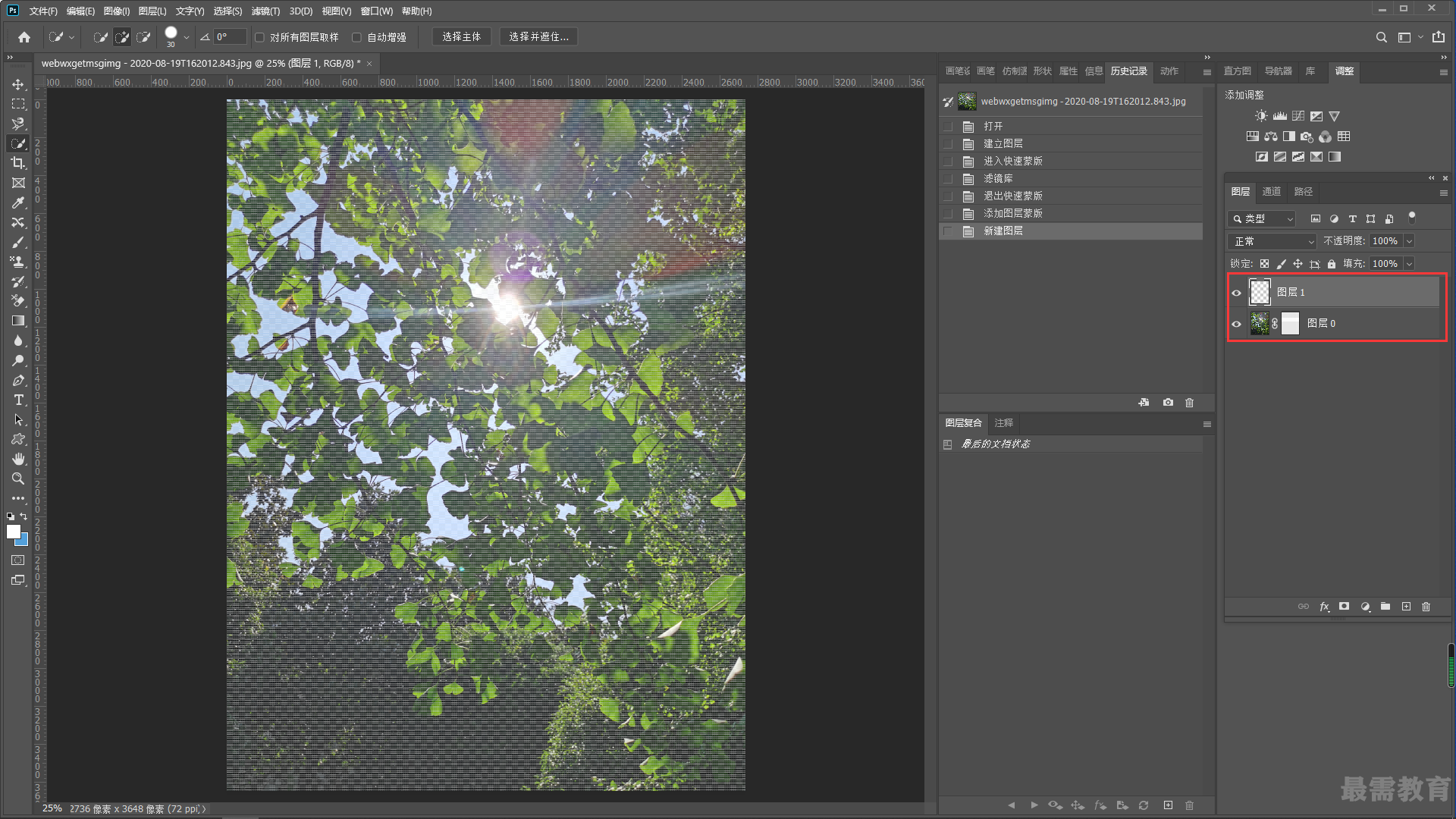The image size is (1456, 819).
Task: Select the Clone Stamp tool
Action: 18,262
